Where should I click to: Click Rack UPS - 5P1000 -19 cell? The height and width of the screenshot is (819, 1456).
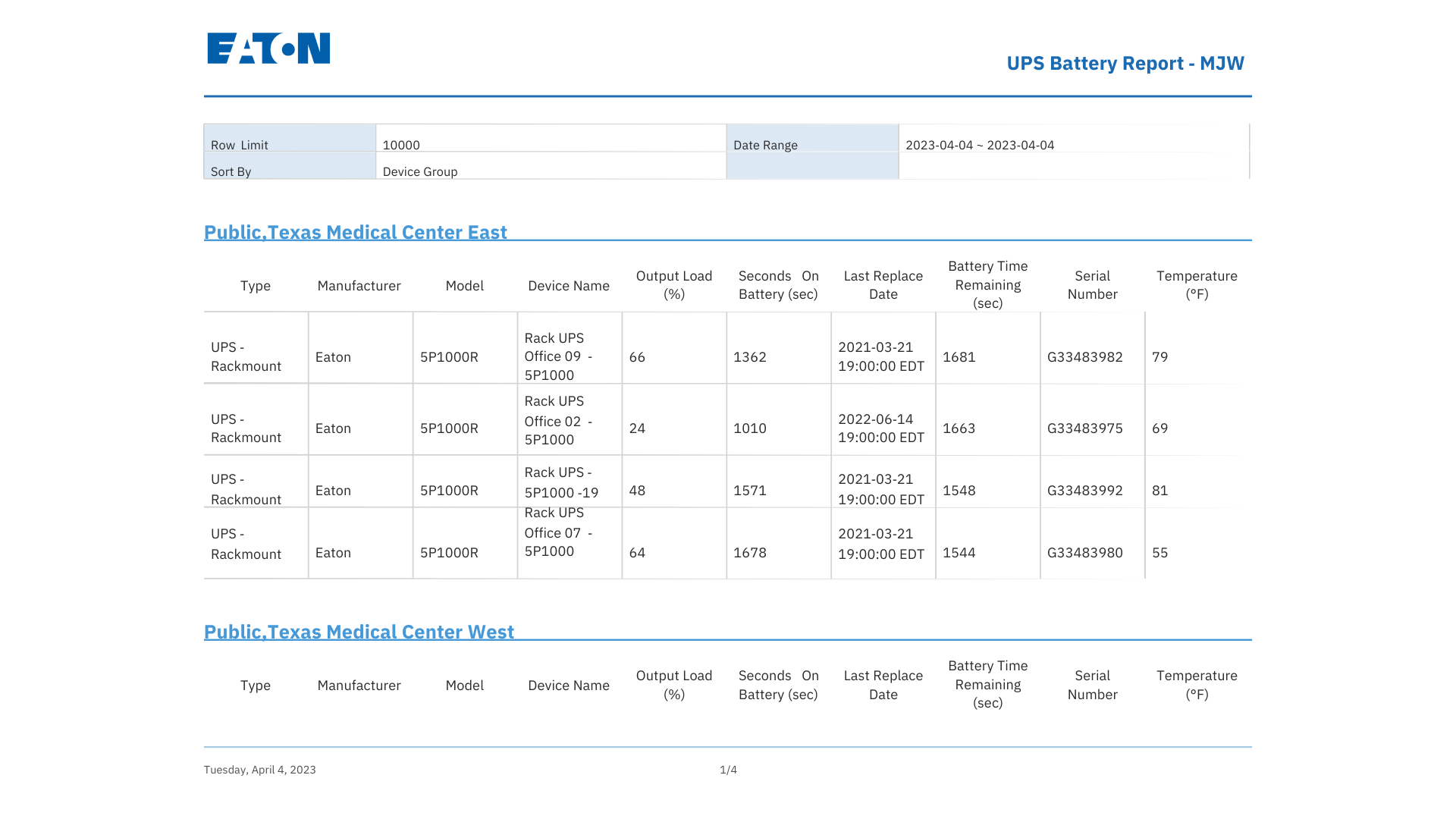tap(570, 482)
